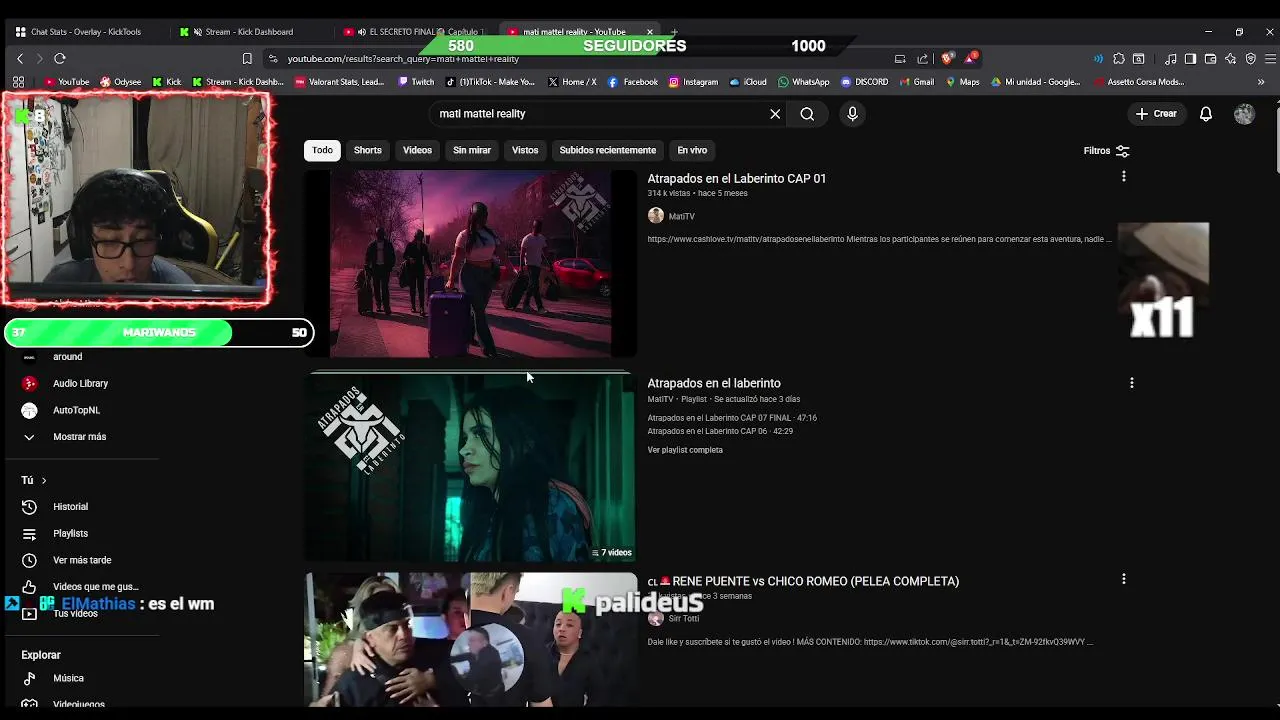Image resolution: width=1280 pixels, height=720 pixels.
Task: Open Atrapados en el Laberinto CAP 01 title
Action: tap(737, 179)
